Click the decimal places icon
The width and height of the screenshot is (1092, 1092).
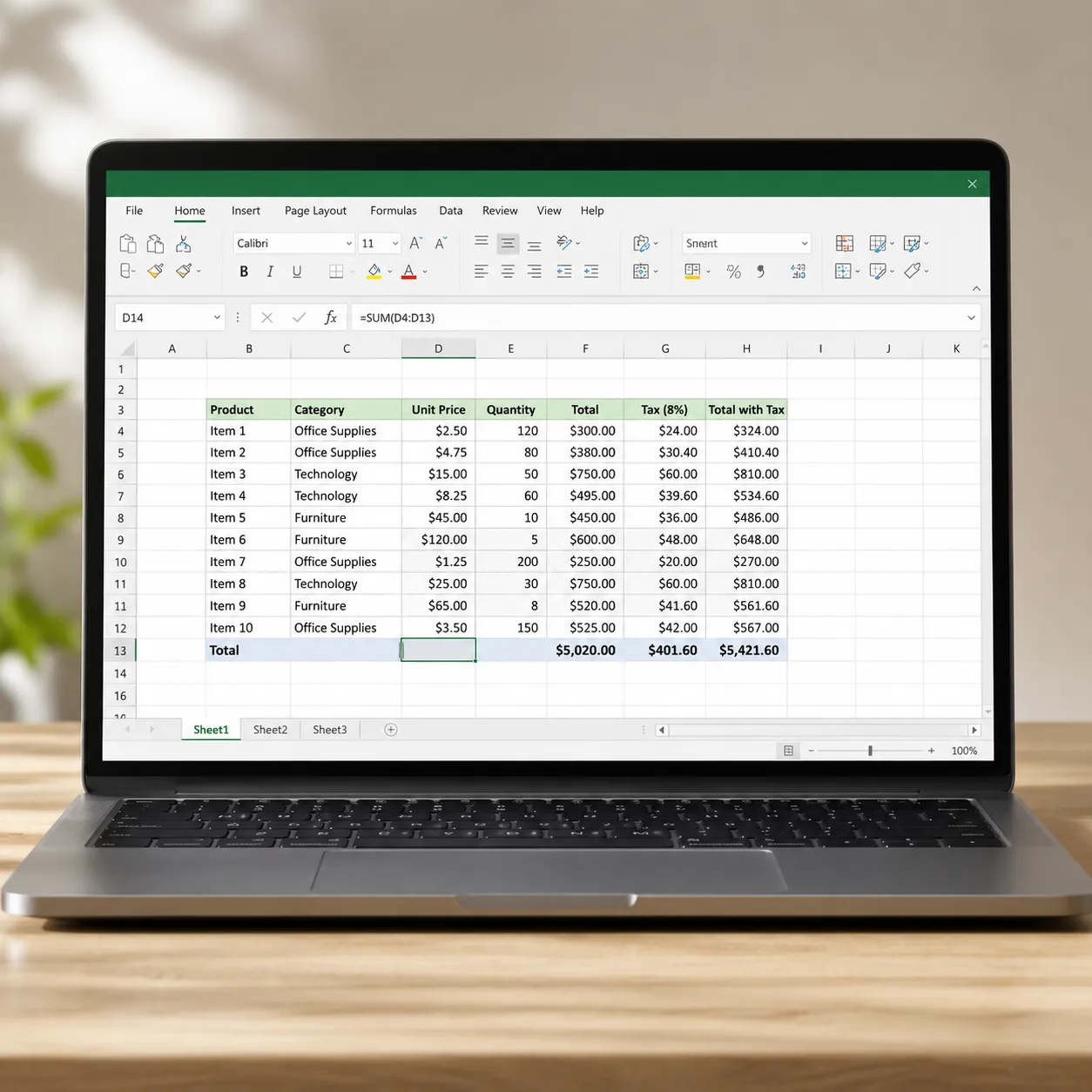coord(798,272)
